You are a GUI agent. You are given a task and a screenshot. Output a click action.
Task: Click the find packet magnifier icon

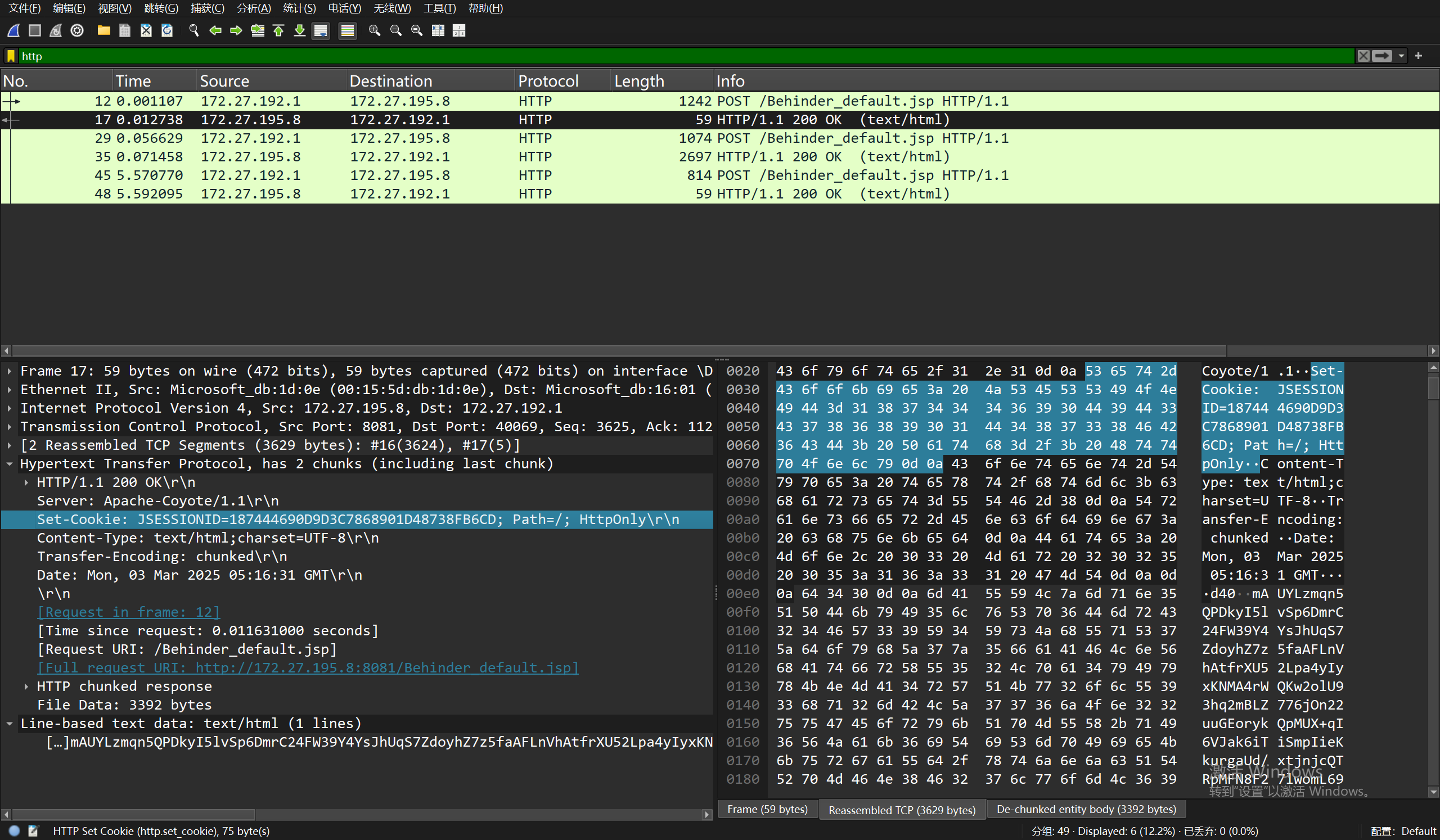pyautogui.click(x=194, y=30)
